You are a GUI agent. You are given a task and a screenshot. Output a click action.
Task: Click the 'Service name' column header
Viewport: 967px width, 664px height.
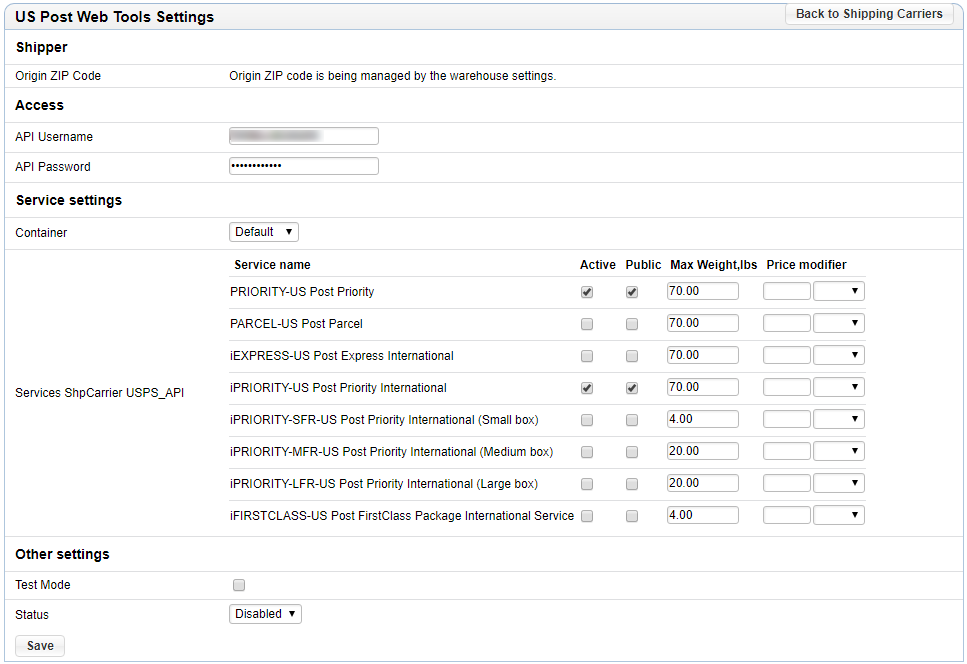[x=272, y=264]
